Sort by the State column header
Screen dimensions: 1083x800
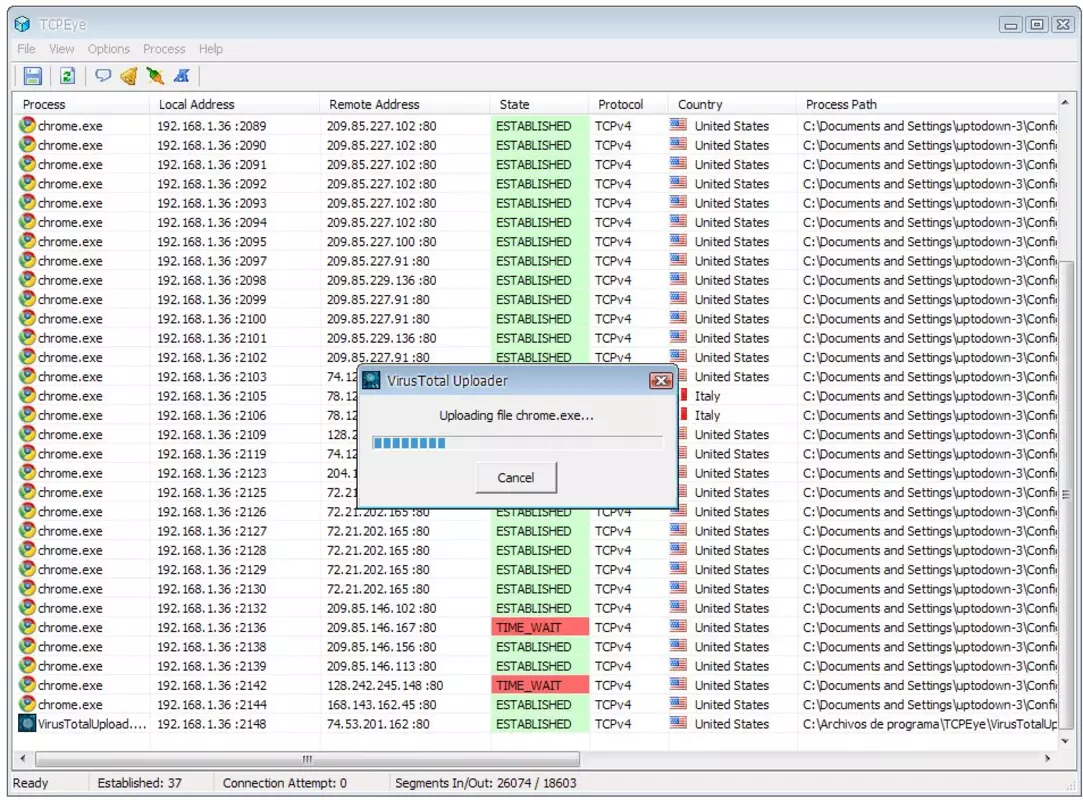pos(539,104)
